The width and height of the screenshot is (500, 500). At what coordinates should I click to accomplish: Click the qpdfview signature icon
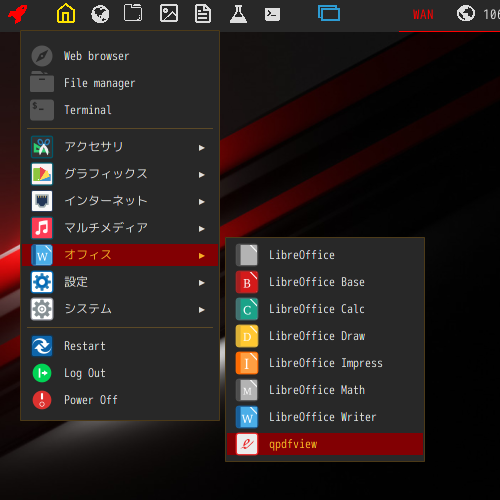point(247,444)
